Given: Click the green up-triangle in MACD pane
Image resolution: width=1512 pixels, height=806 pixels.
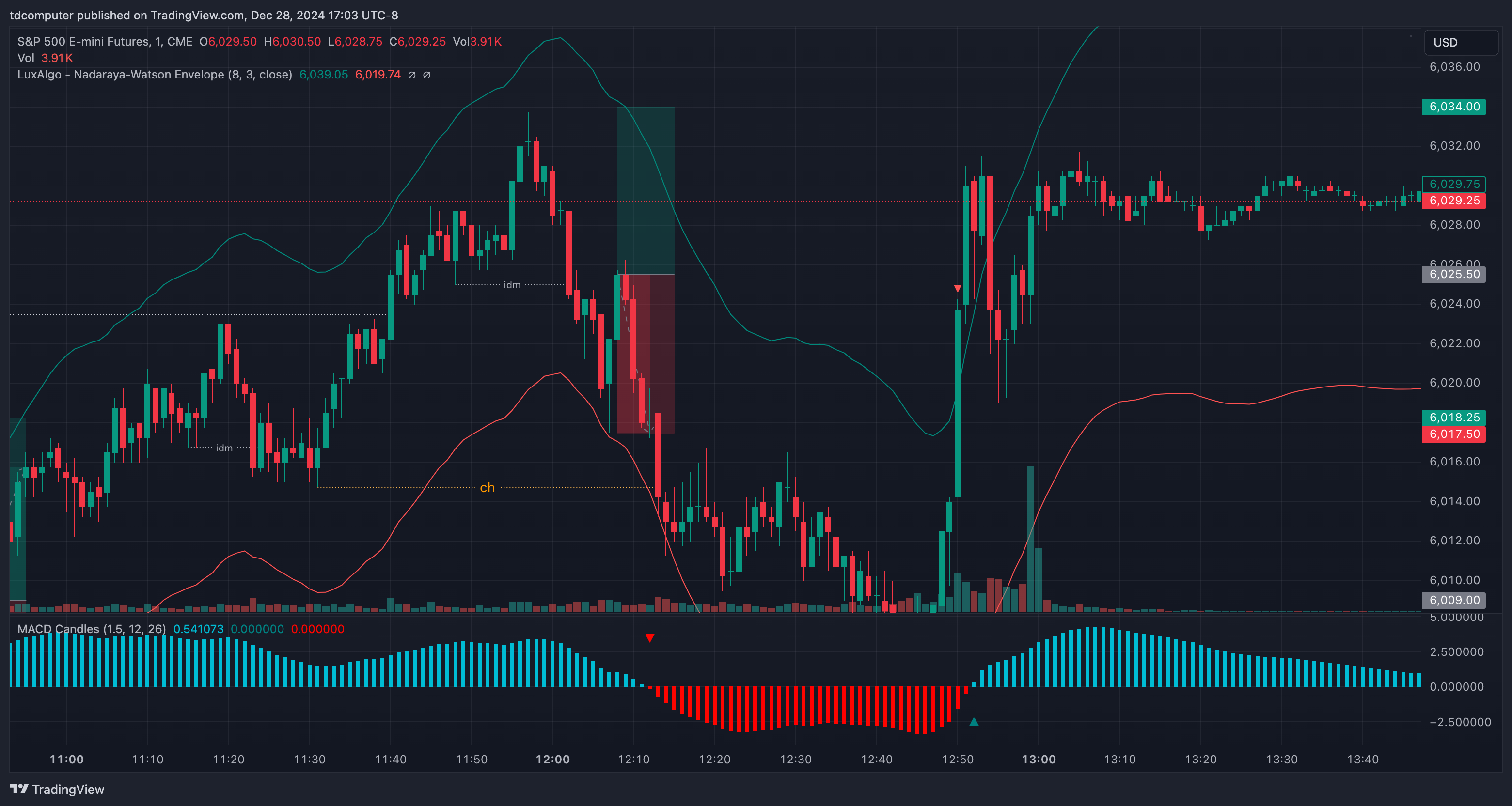Looking at the screenshot, I should click(x=974, y=722).
